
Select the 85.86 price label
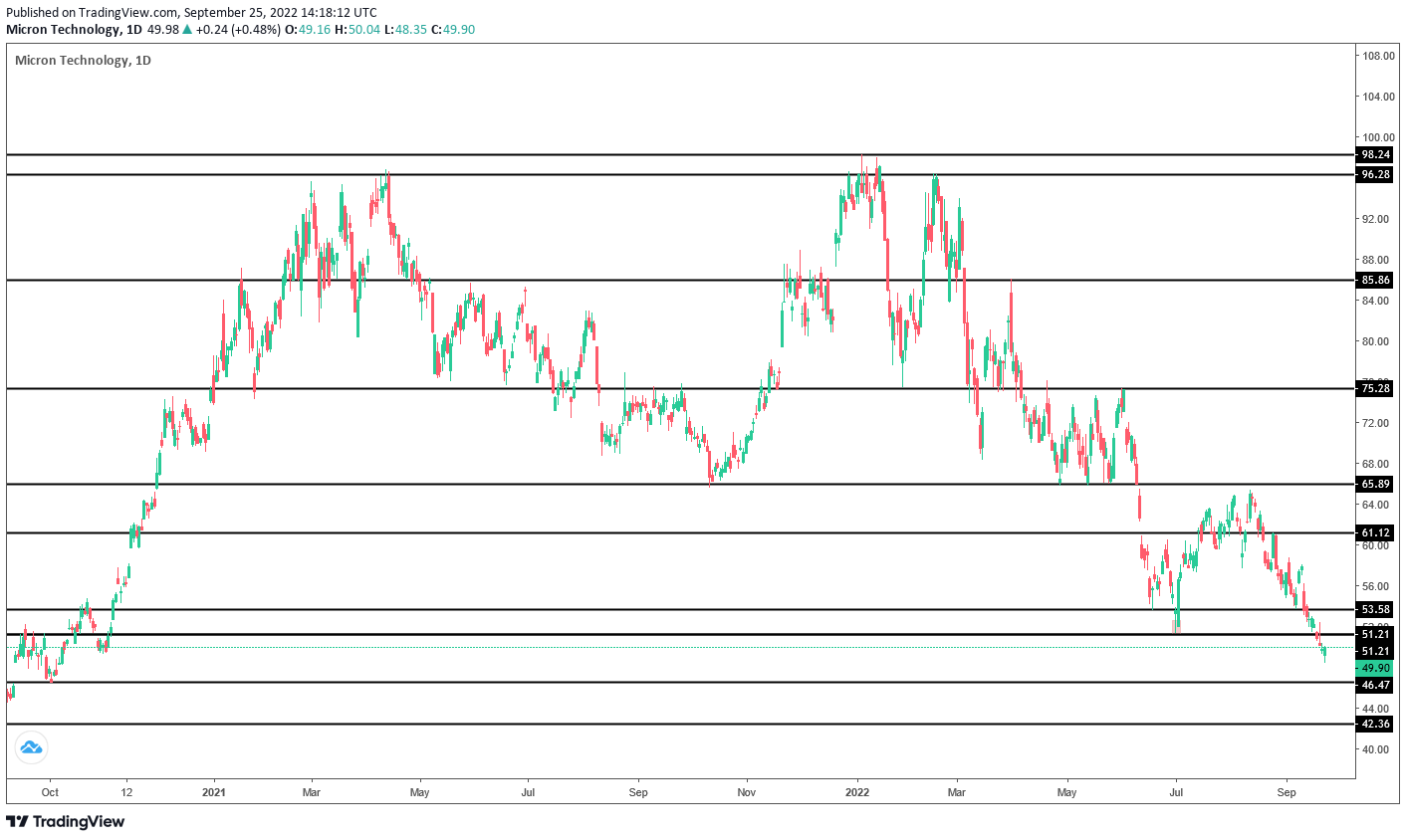[x=1375, y=281]
